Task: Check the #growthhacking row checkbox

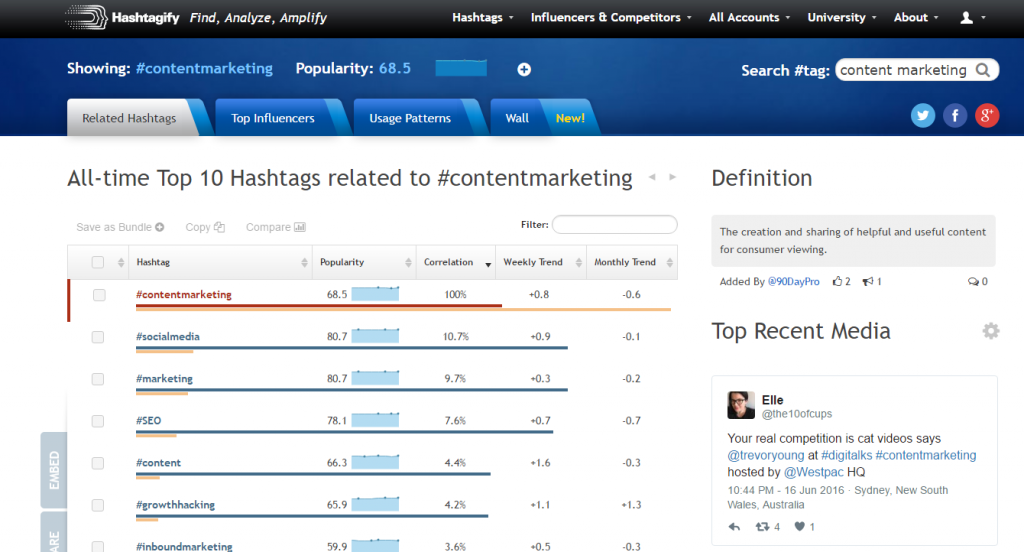Action: [98, 505]
